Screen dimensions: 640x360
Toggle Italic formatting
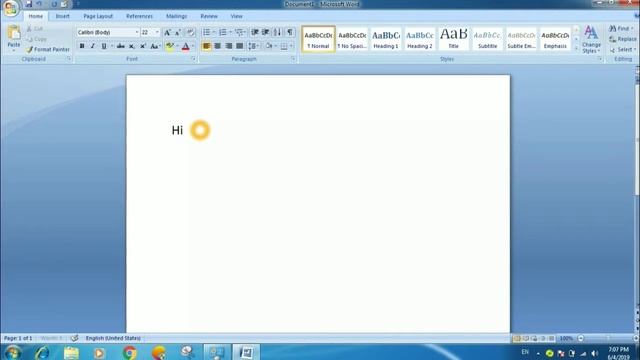point(93,46)
